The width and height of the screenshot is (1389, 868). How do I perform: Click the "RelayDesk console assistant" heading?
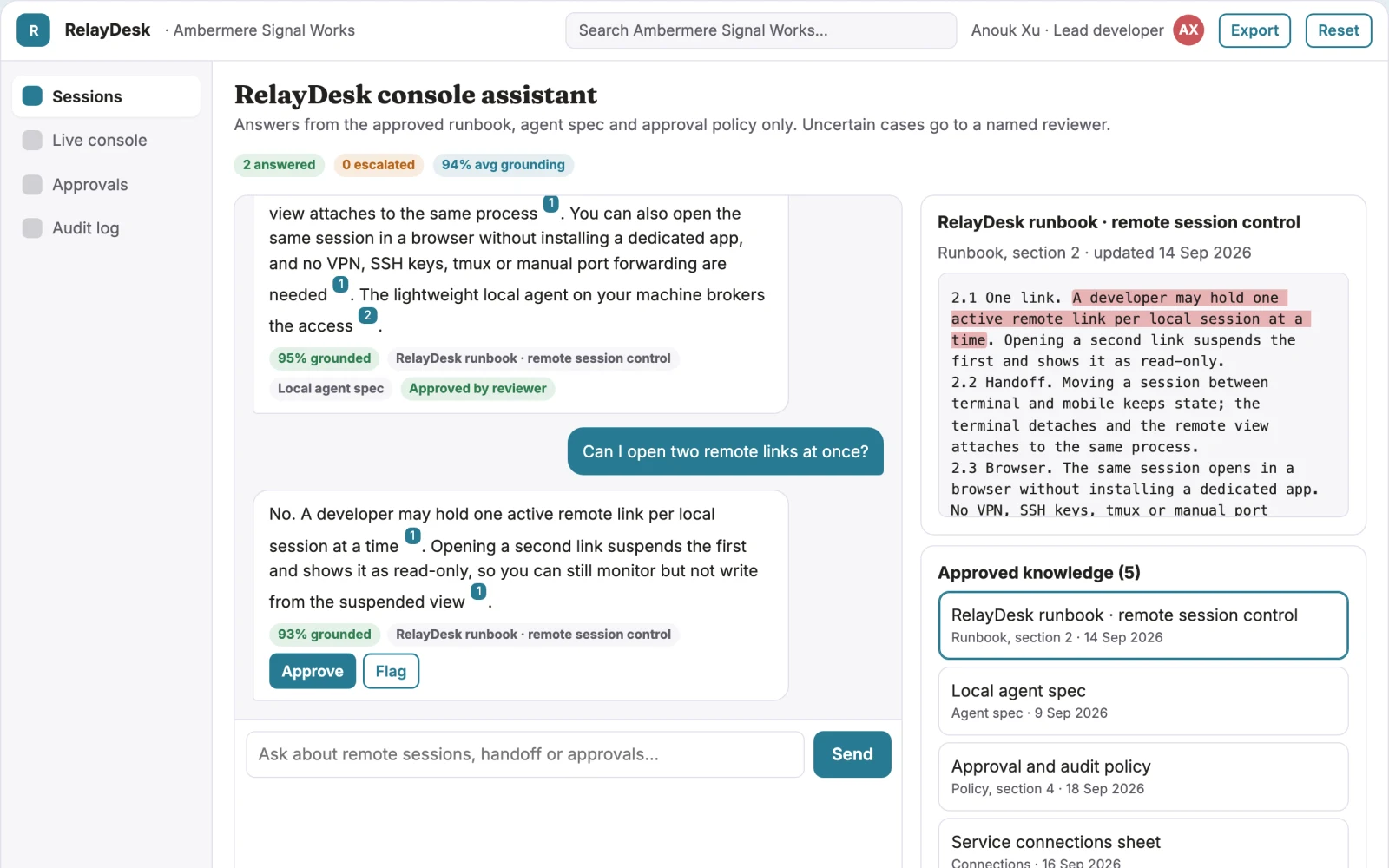(416, 95)
